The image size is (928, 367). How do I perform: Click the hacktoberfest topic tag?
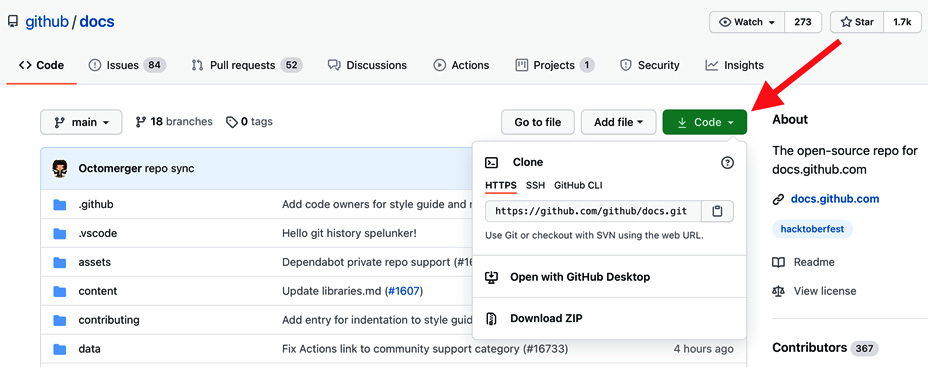tap(812, 228)
